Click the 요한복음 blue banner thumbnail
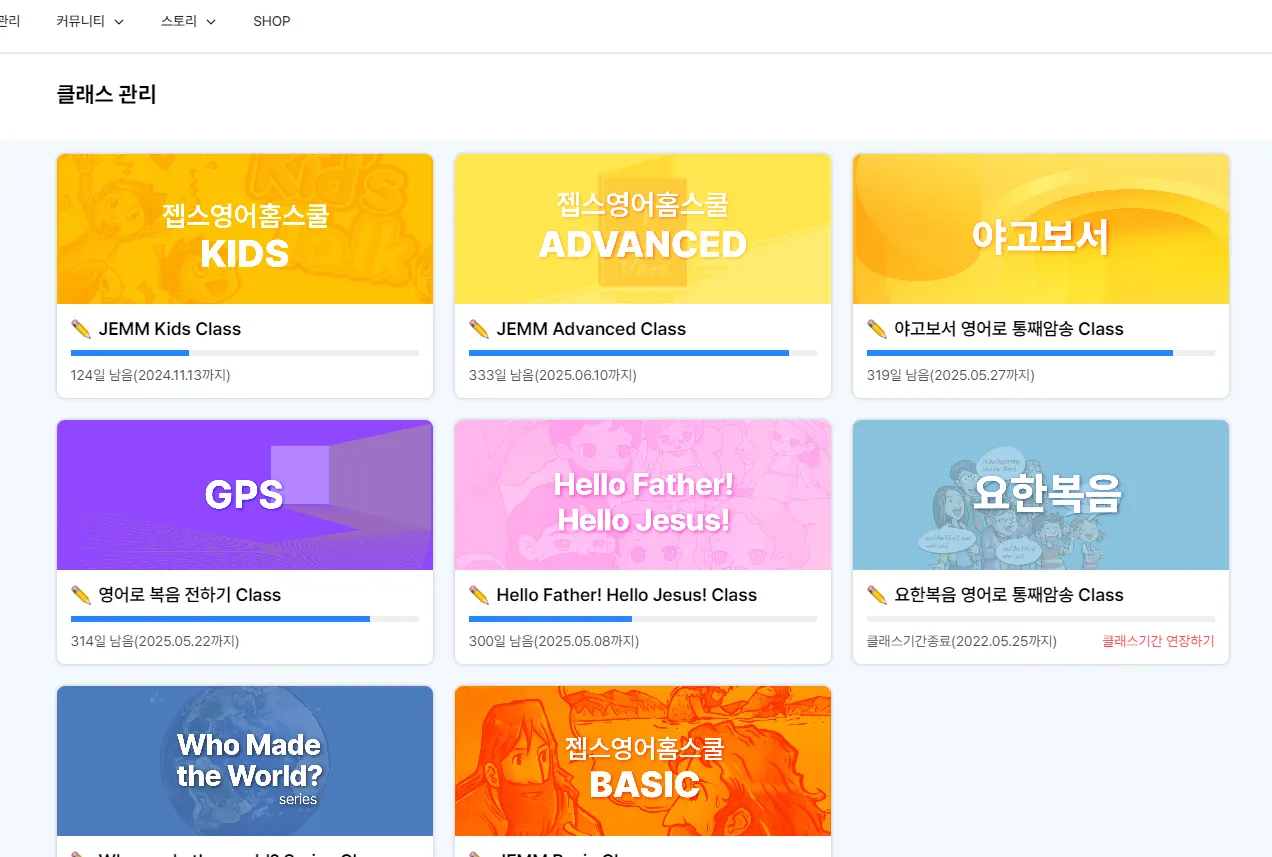Viewport: 1272px width, 857px height. (x=1041, y=495)
